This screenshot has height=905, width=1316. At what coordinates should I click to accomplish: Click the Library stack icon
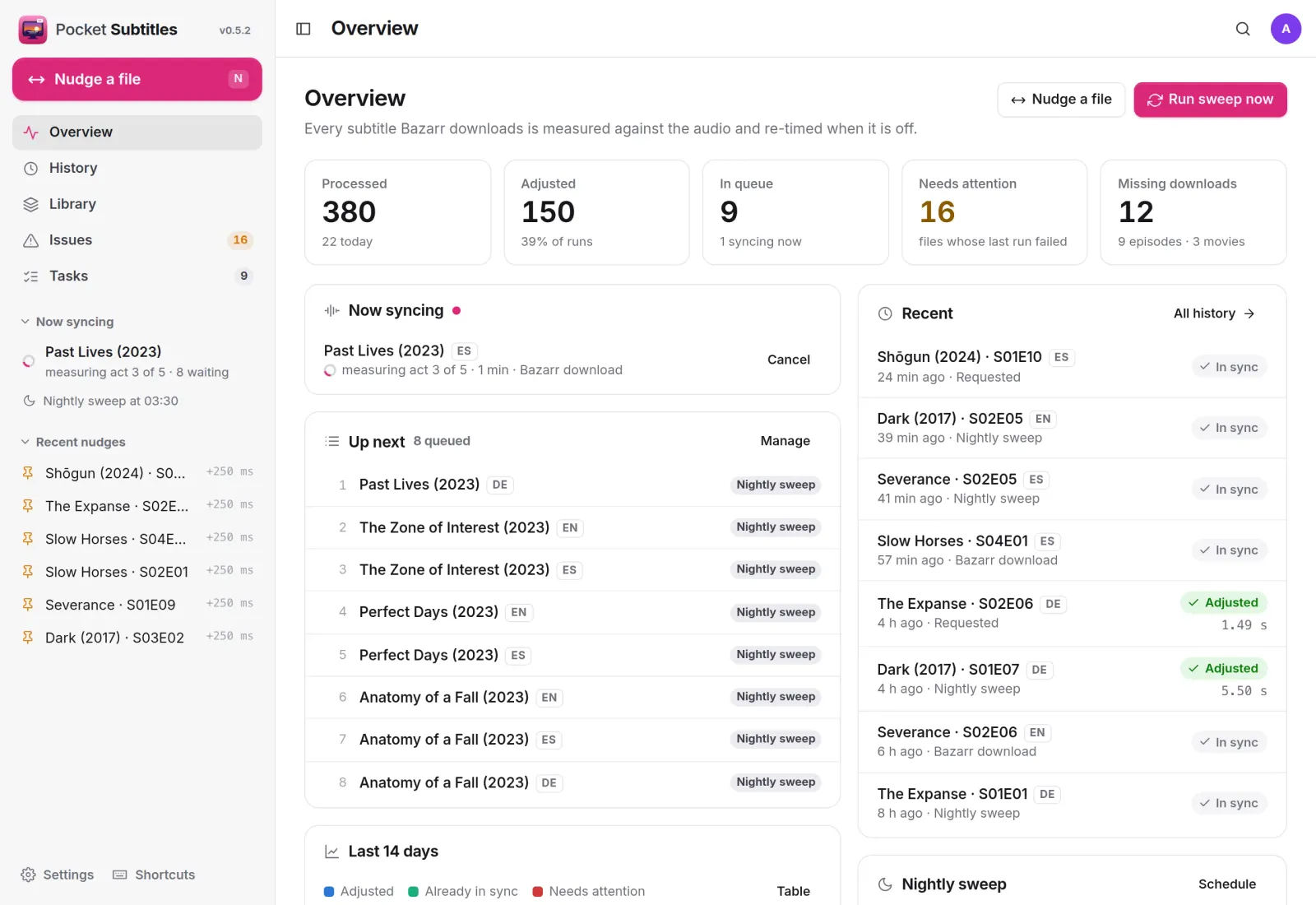click(30, 204)
